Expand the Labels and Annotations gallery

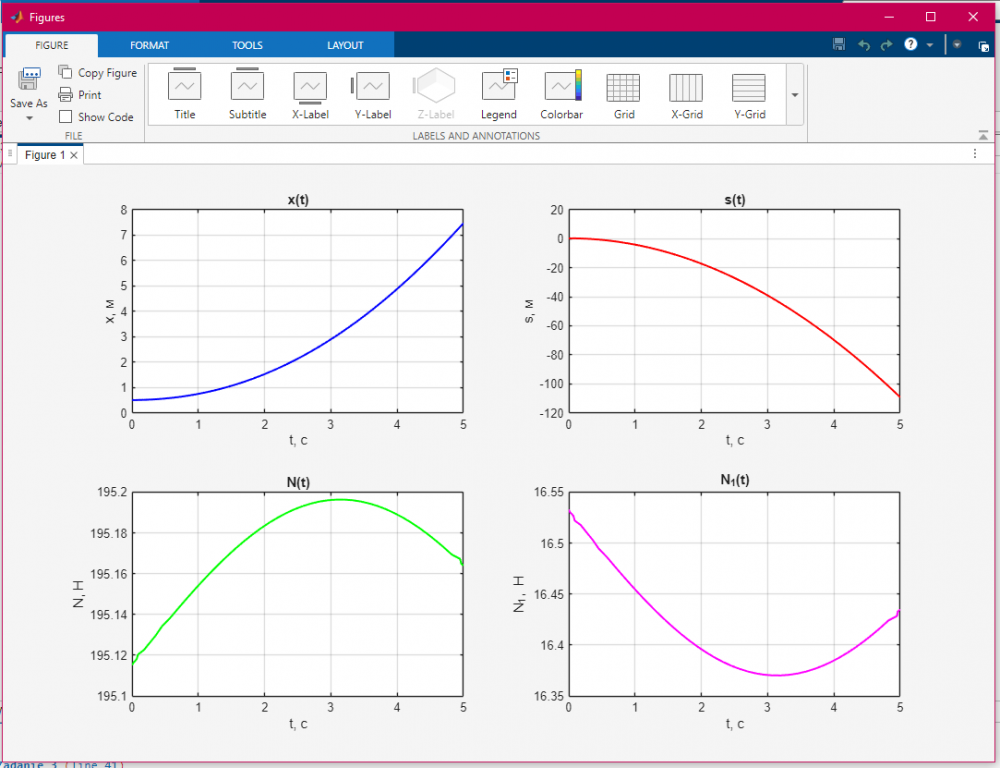tap(795, 95)
